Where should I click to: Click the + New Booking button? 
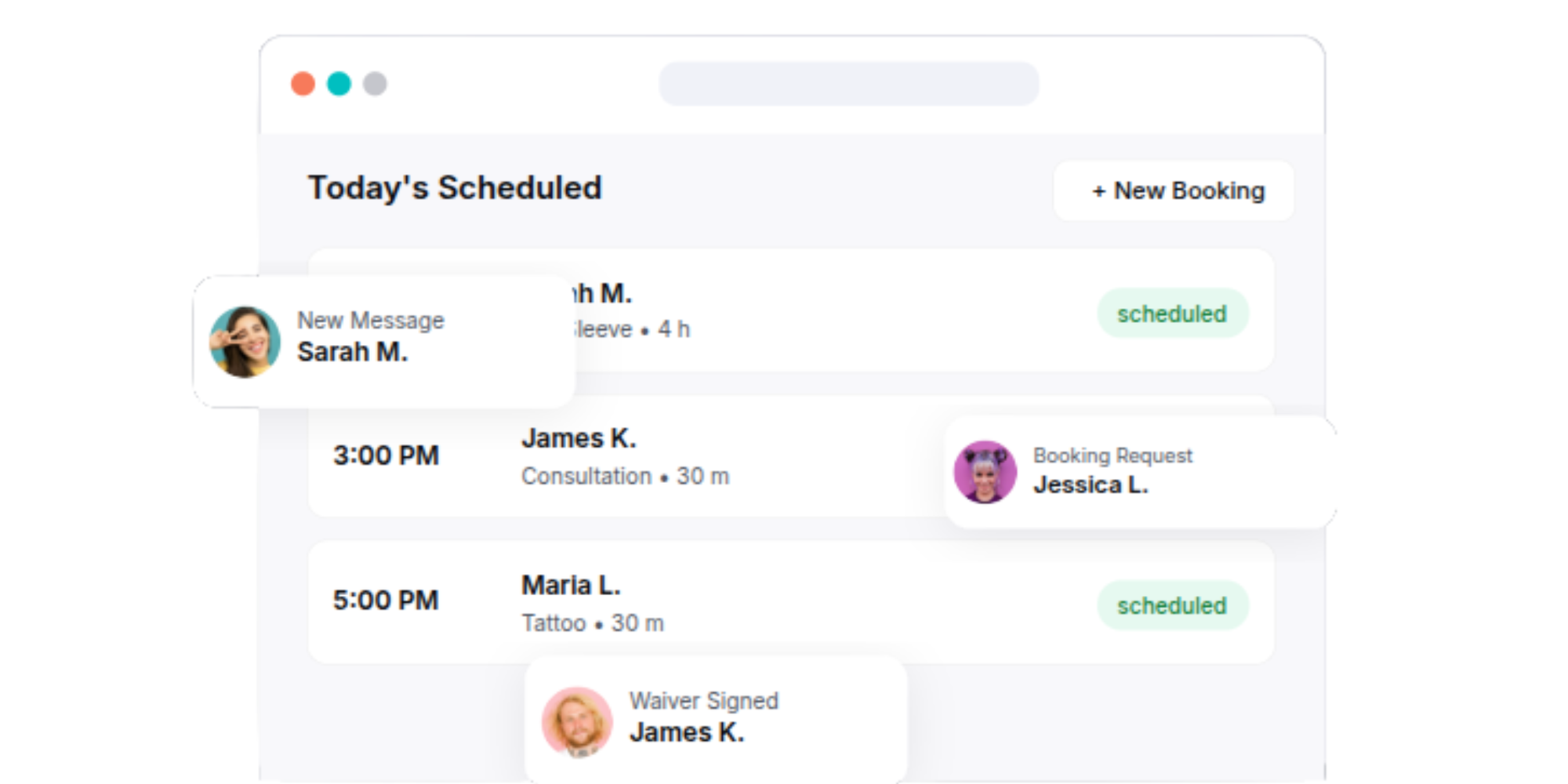tap(1174, 191)
